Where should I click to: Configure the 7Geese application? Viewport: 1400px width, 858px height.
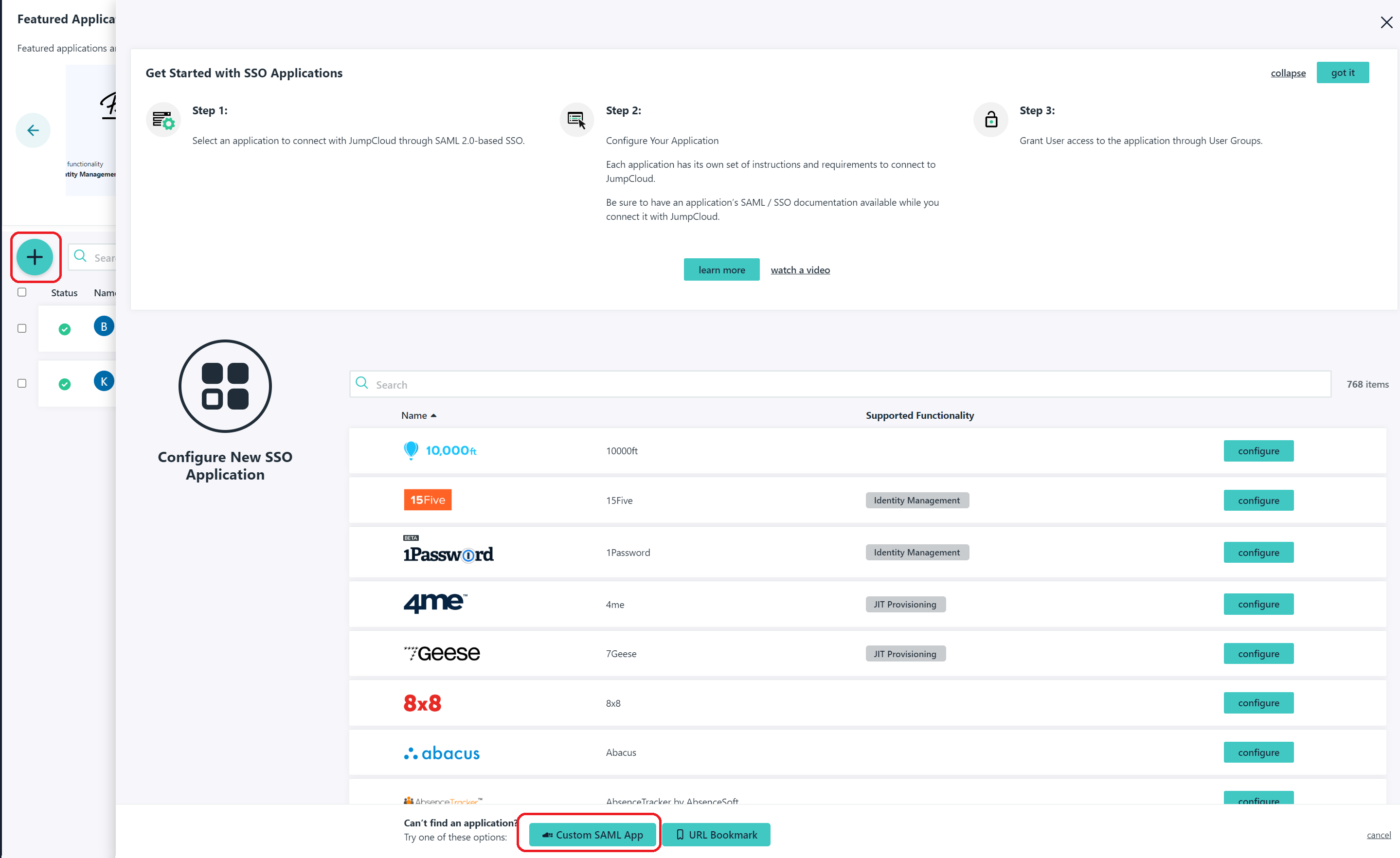(1258, 653)
